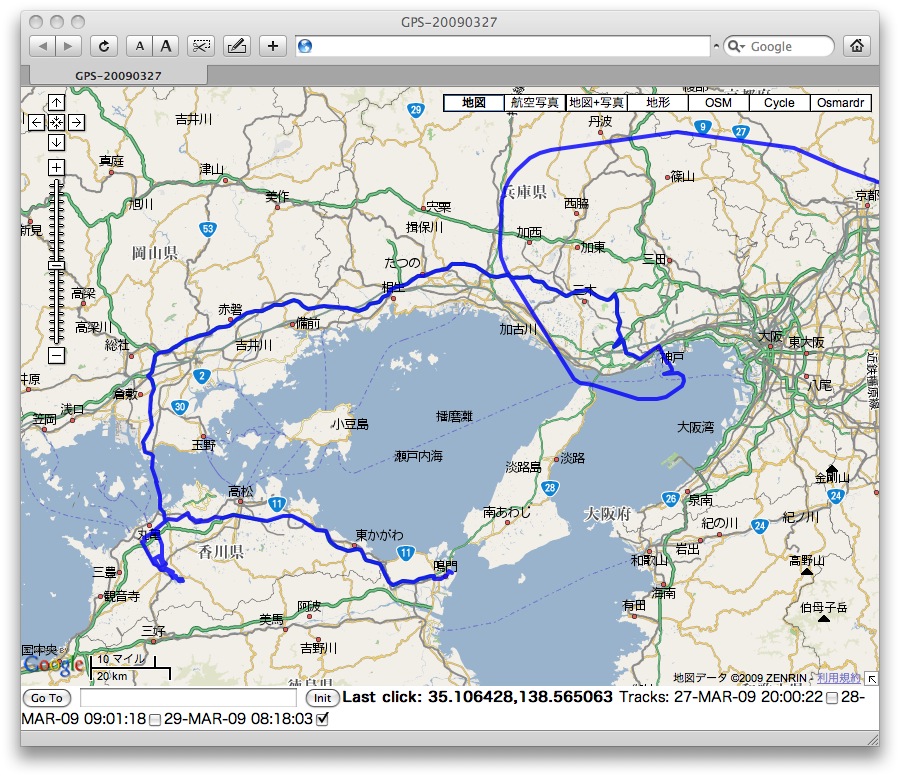Click the 瀬戸内海 sea label

418,456
